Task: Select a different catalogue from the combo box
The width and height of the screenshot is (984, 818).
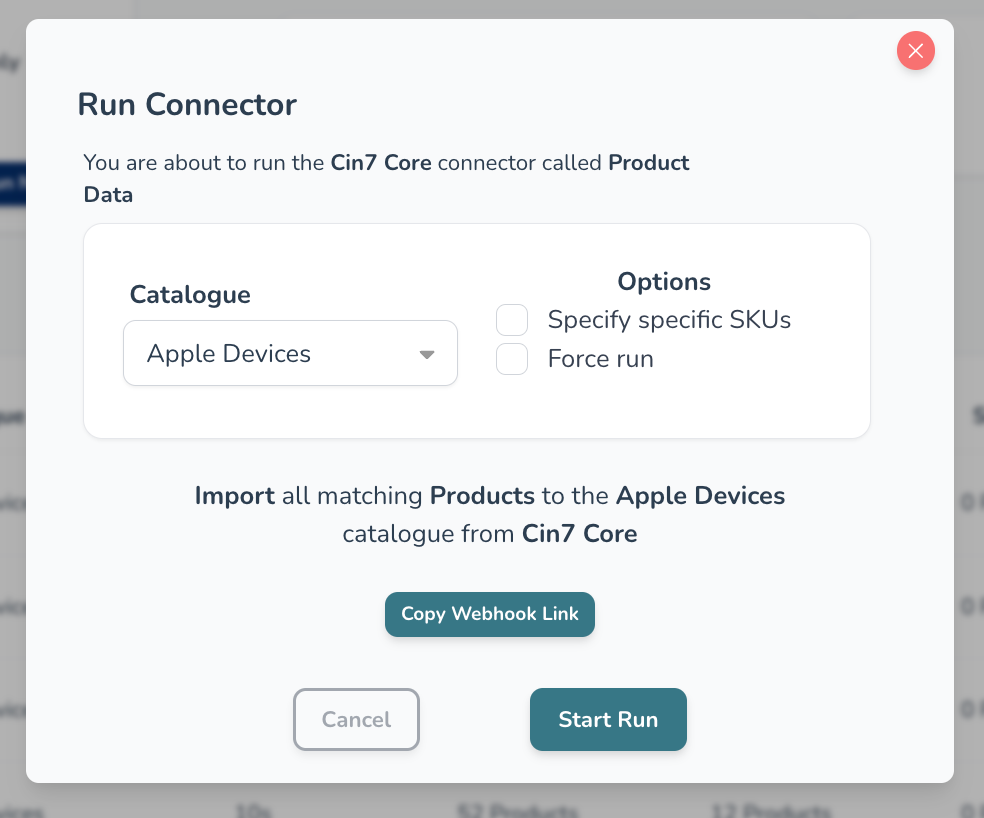Action: click(290, 353)
